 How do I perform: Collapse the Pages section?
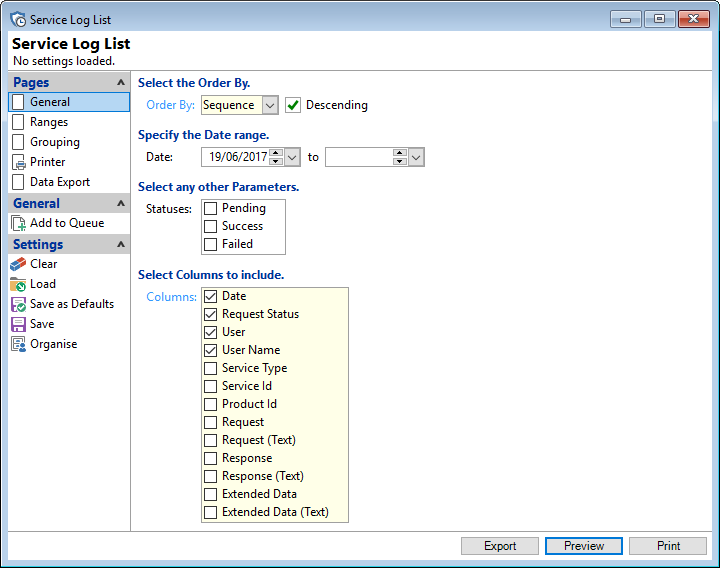coord(121,83)
